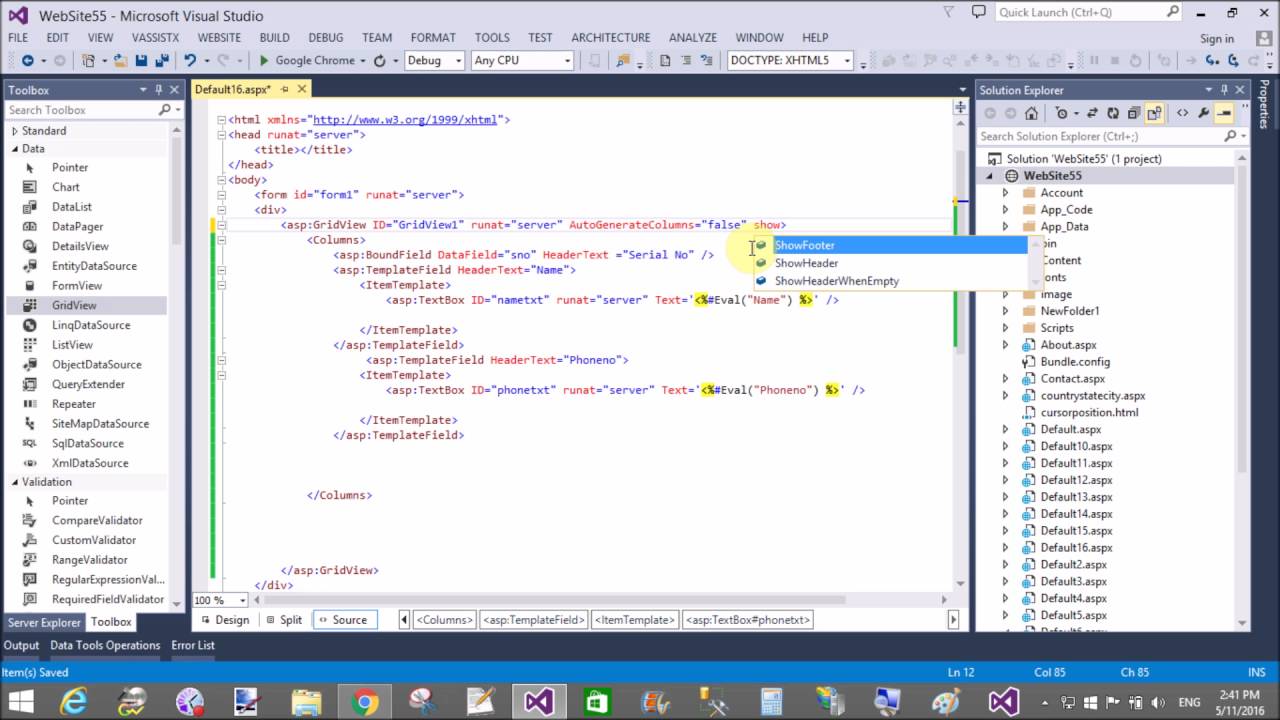Expand the Standard group in Toolbox
This screenshot has width=1280, height=720.
click(x=15, y=131)
